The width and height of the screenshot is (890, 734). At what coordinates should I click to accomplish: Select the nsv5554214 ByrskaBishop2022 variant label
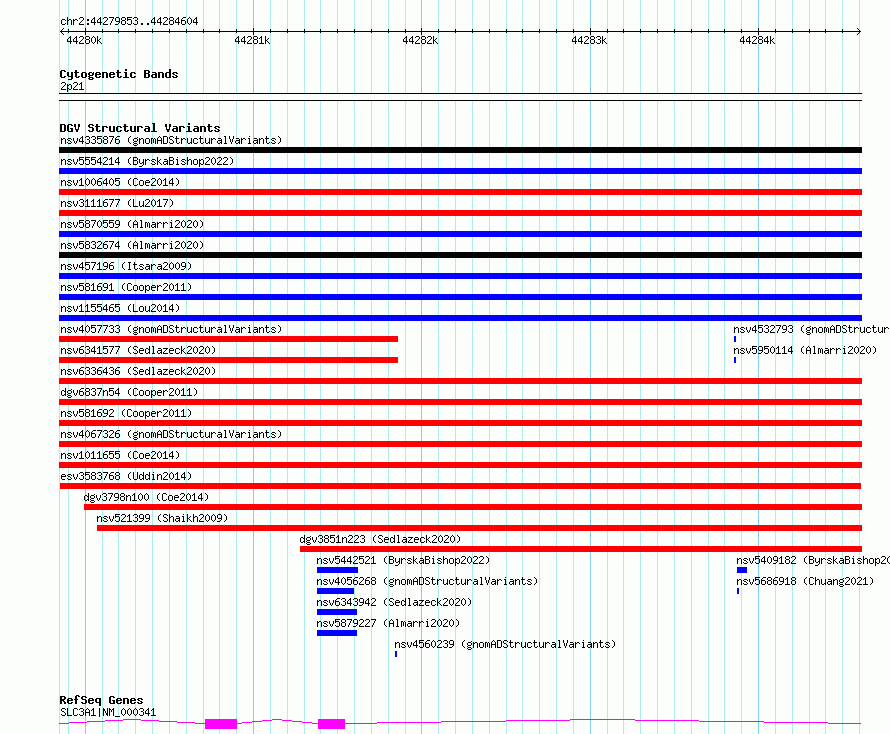point(147,161)
